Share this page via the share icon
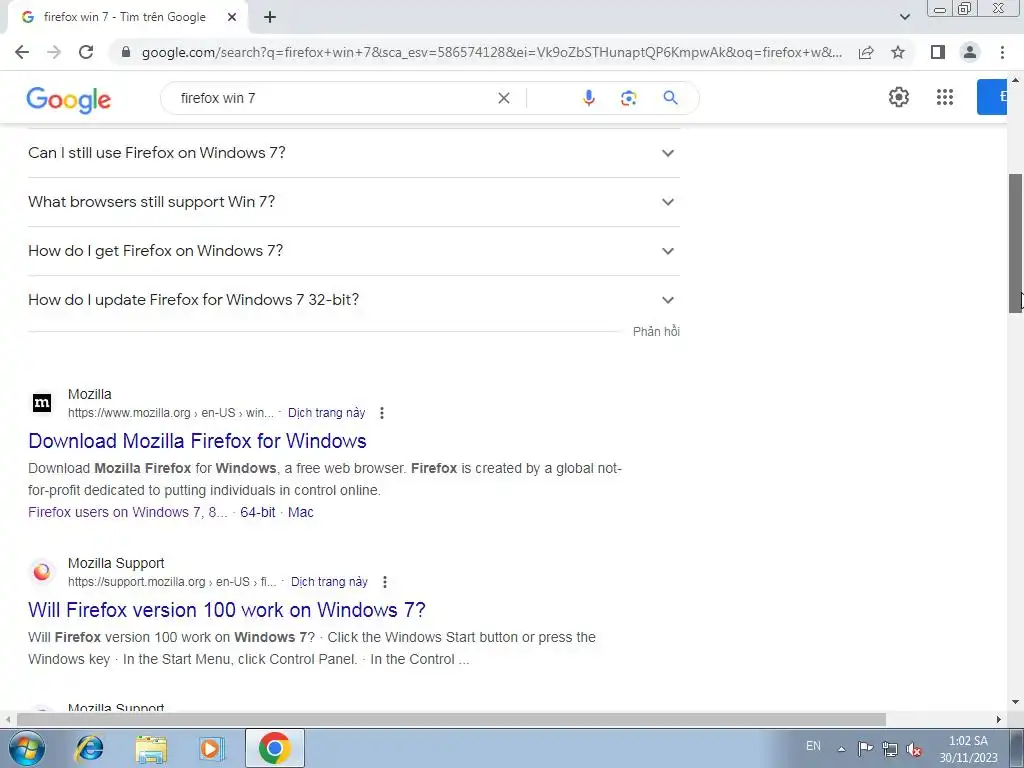This screenshot has height=768, width=1024. 866,52
